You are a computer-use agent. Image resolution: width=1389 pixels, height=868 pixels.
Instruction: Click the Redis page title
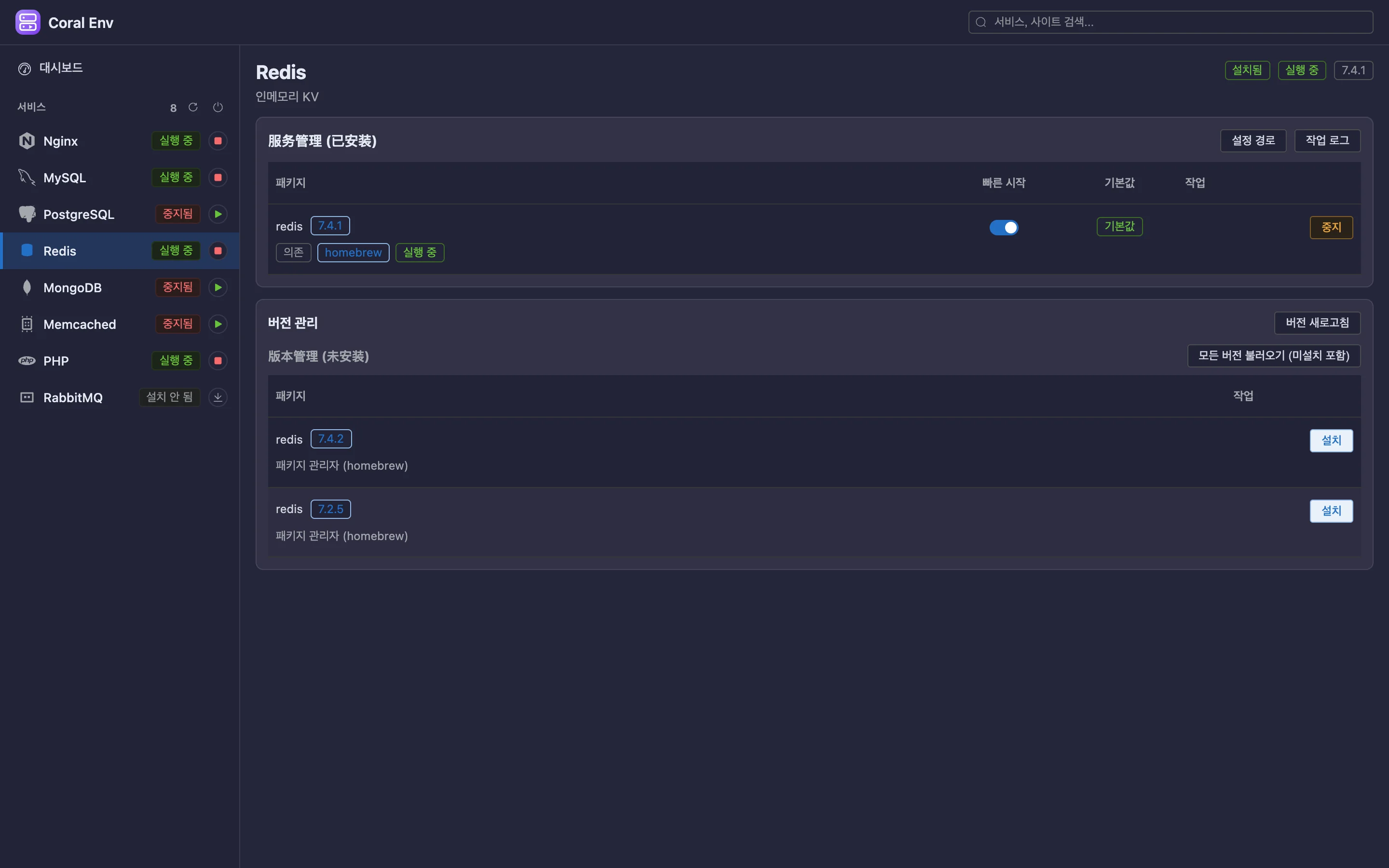point(281,72)
